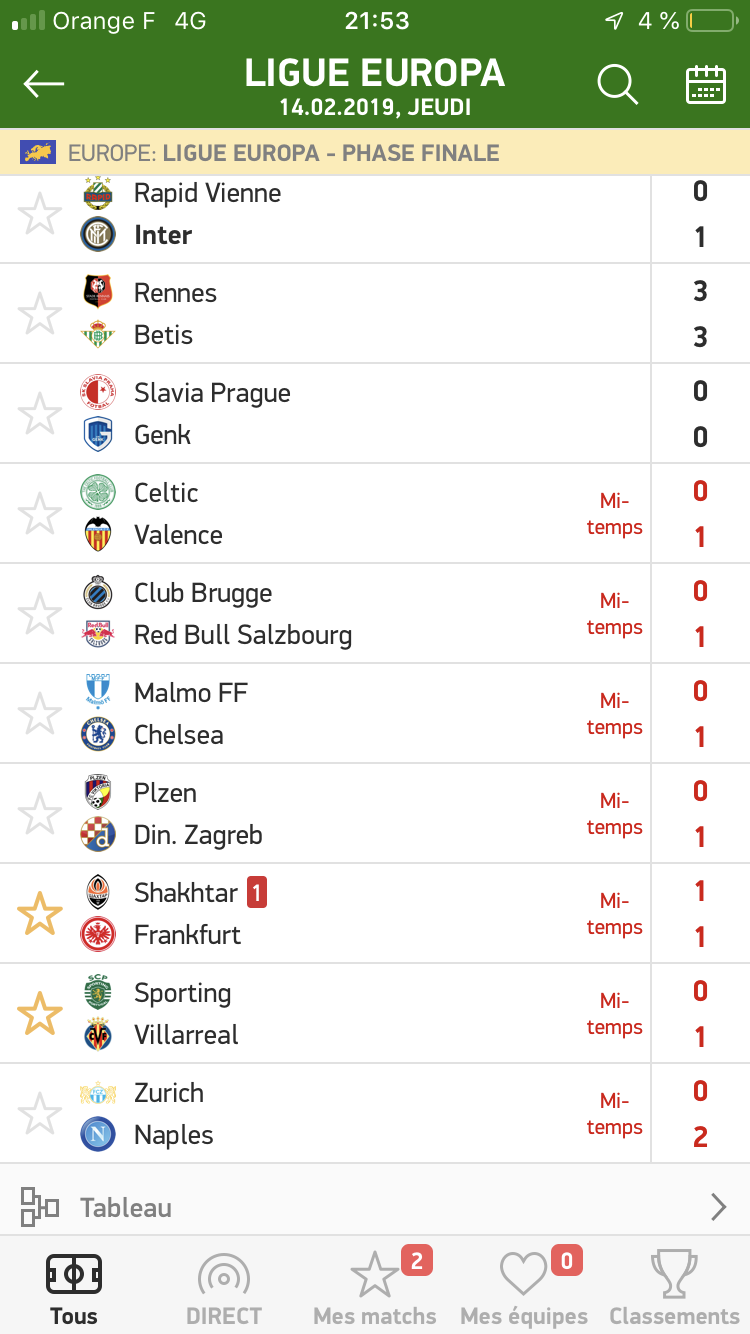Tap the Naples club logo
The image size is (750, 1334).
[98, 1135]
